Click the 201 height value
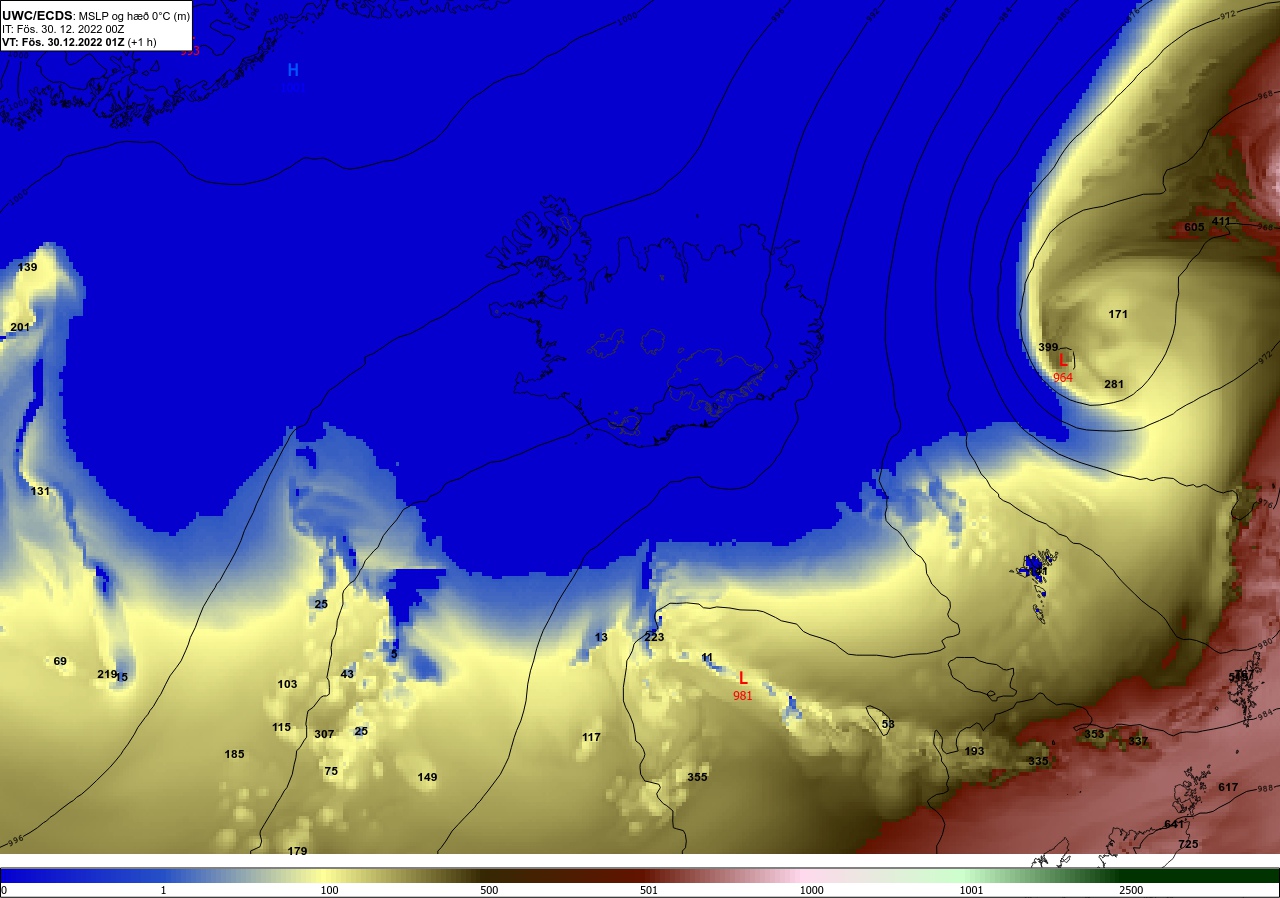 (20, 328)
